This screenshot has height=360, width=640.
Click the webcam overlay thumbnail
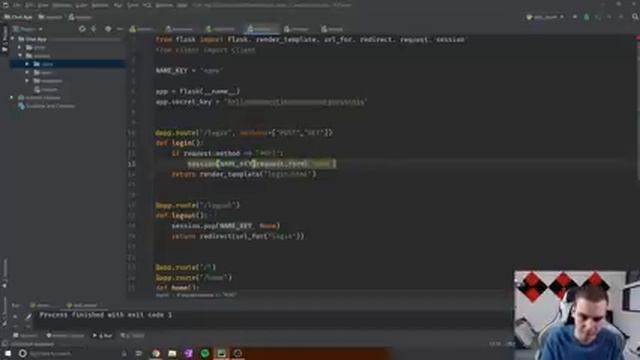577,315
